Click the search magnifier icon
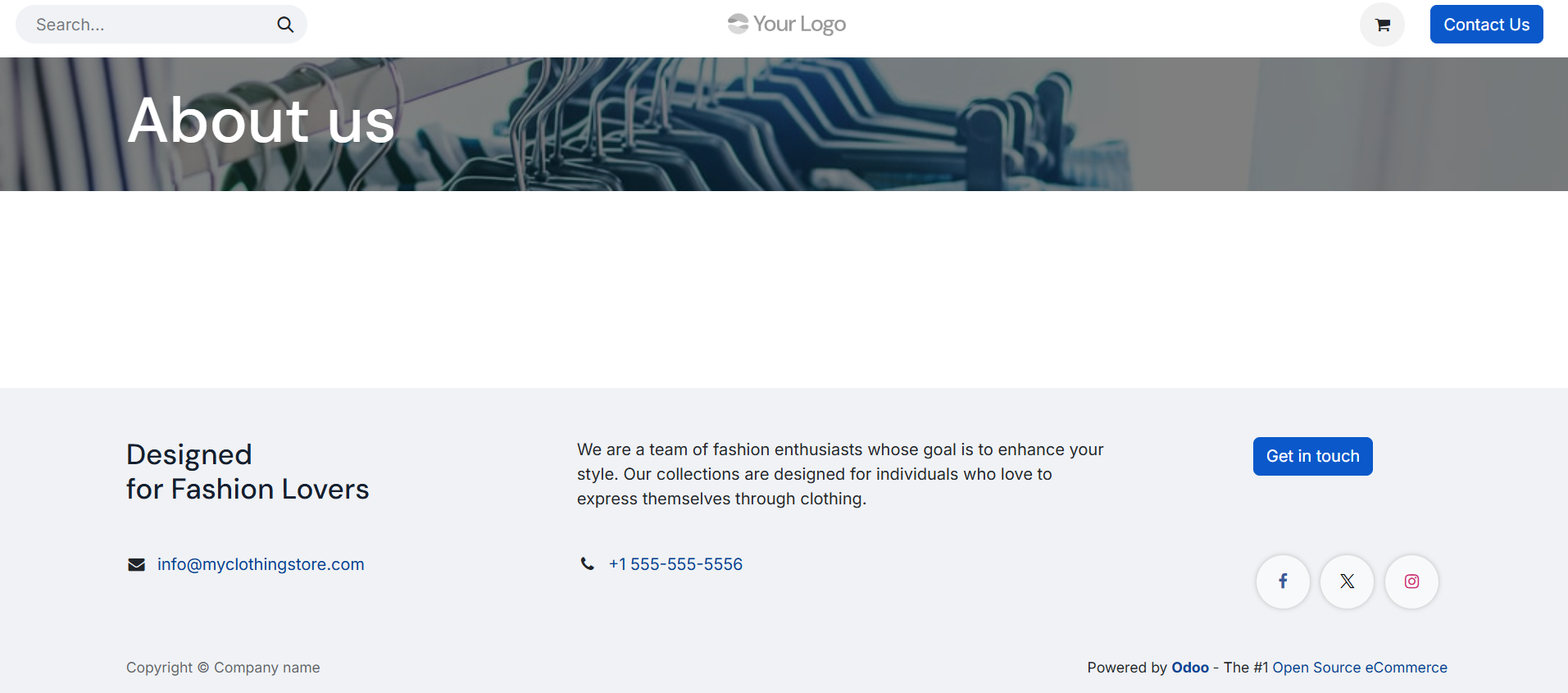The width and height of the screenshot is (1568, 693). [x=285, y=25]
